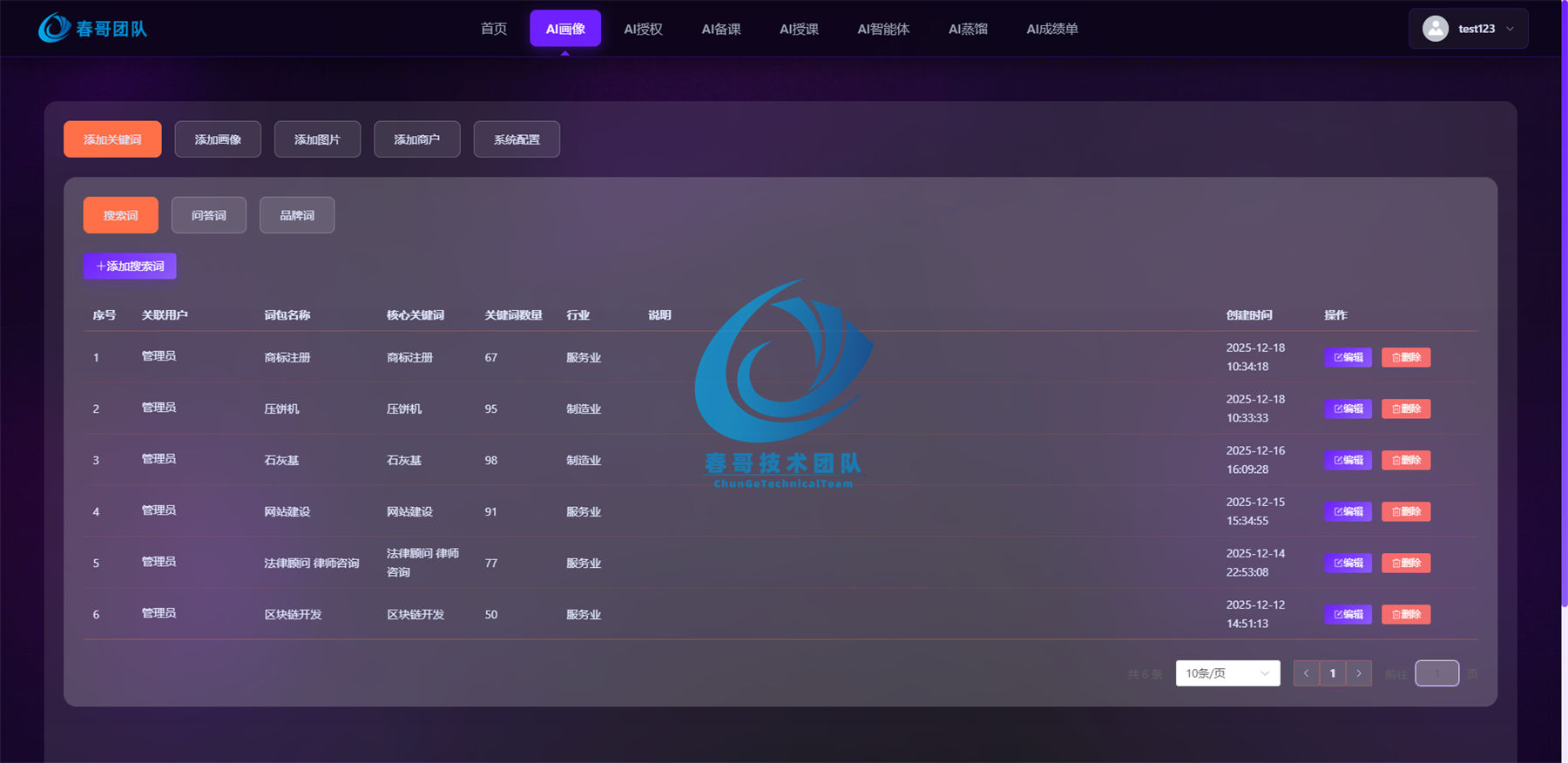Click the 系统配置 button
This screenshot has height=763, width=1568.
click(517, 139)
